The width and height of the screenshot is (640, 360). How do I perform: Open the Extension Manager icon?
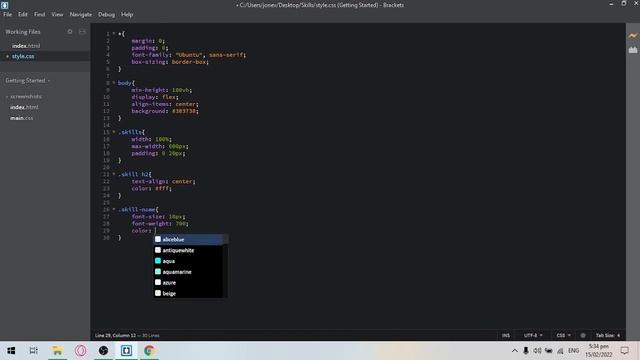click(633, 50)
